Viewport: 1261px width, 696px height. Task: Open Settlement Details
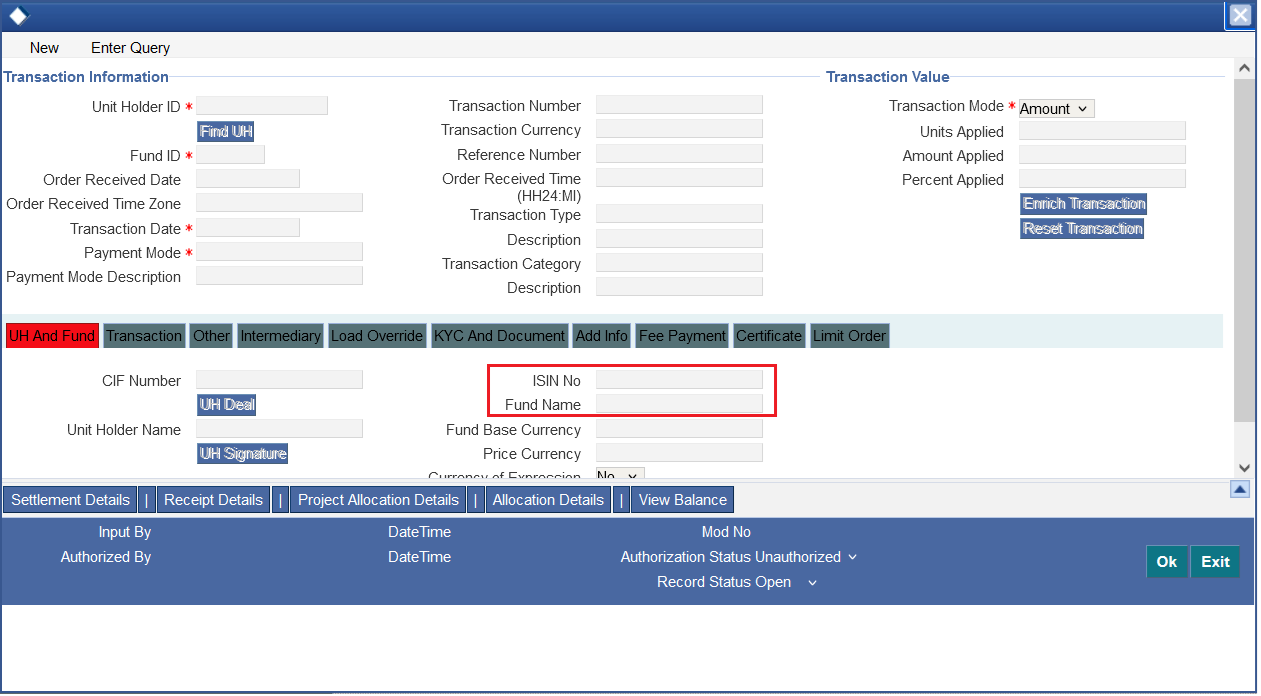click(x=70, y=500)
